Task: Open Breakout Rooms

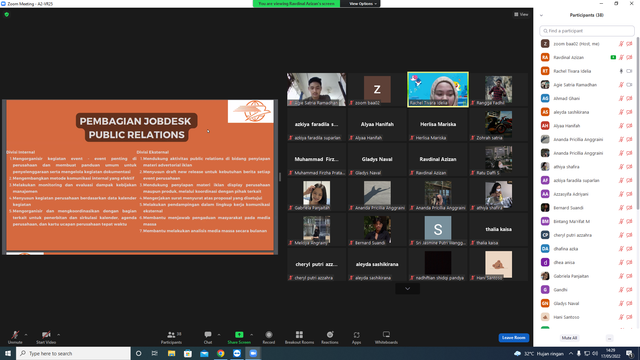Action: (299, 337)
